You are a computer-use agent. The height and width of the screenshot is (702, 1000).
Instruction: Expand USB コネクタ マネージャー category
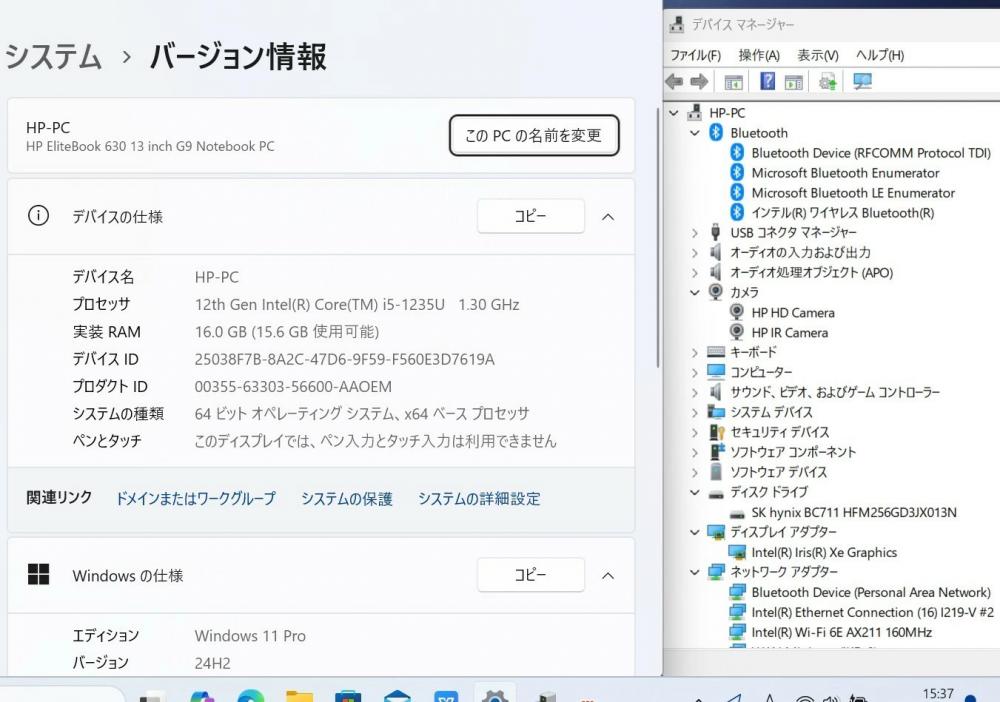[695, 233]
